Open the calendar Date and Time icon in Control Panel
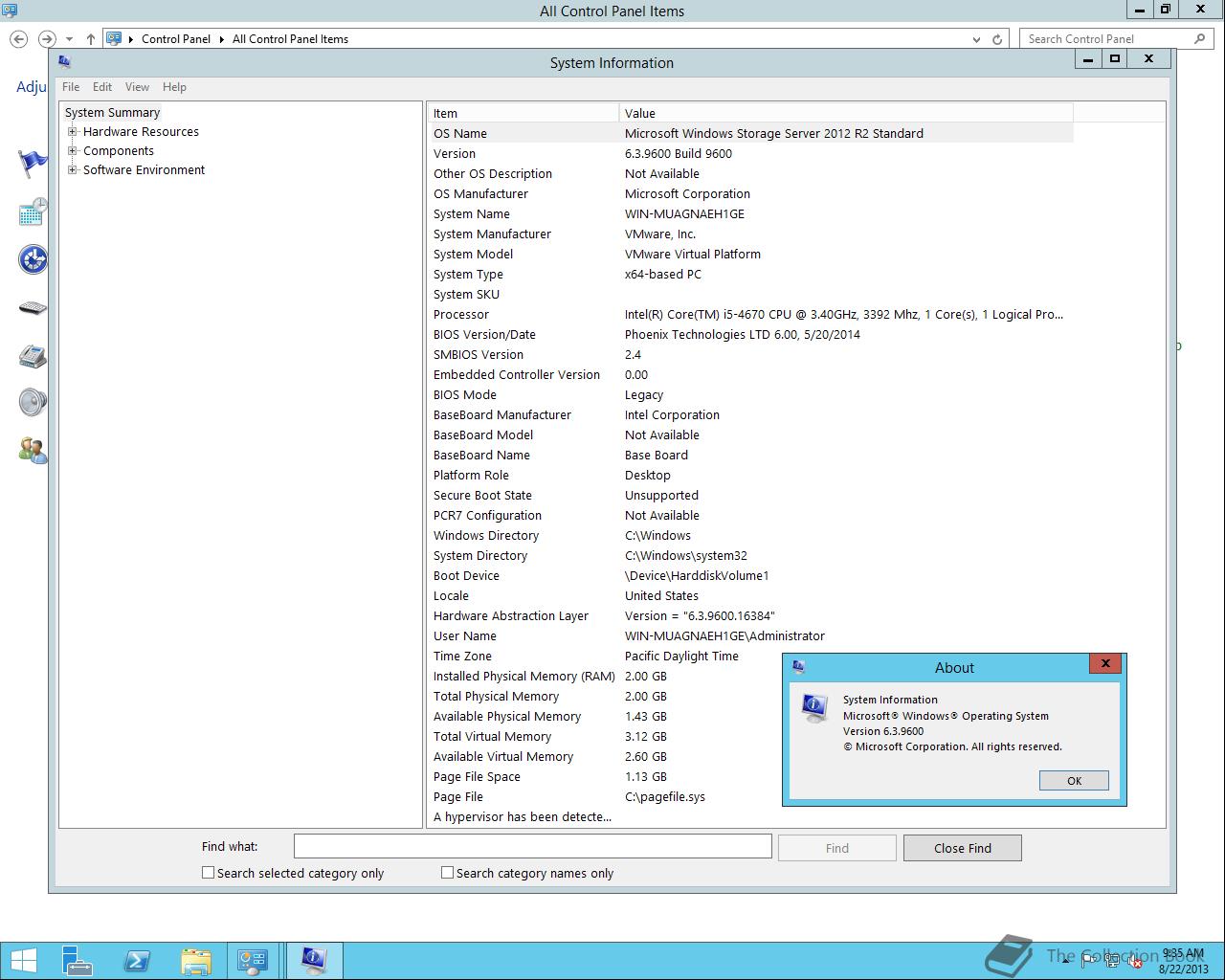The height and width of the screenshot is (980, 1225). (33, 212)
